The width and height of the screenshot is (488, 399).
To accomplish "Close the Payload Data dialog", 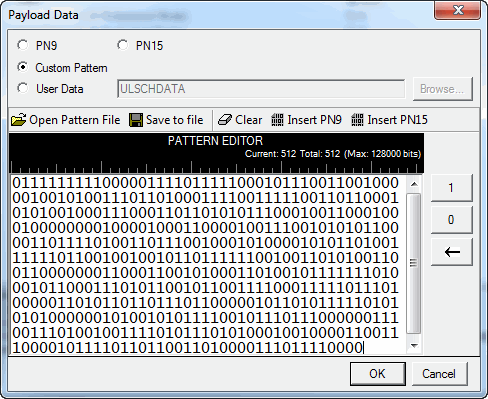I will coord(458,10).
